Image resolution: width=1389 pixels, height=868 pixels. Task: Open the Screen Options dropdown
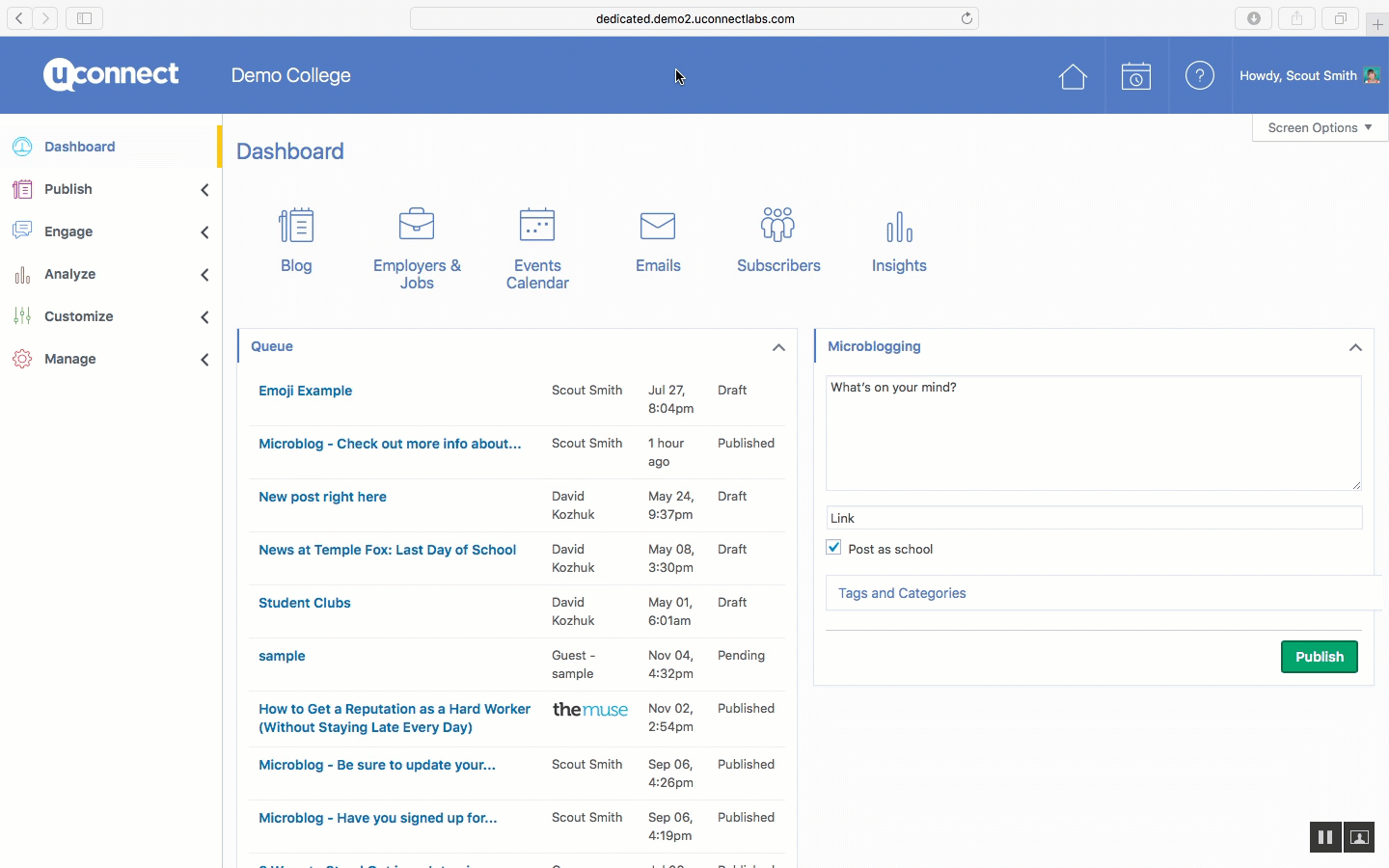tap(1319, 127)
